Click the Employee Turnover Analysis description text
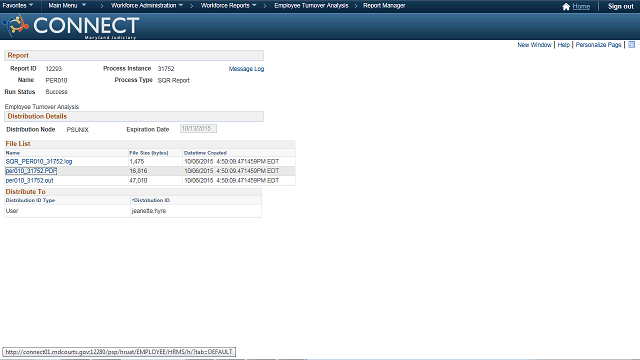Image resolution: width=640 pixels, height=360 pixels. pos(42,107)
